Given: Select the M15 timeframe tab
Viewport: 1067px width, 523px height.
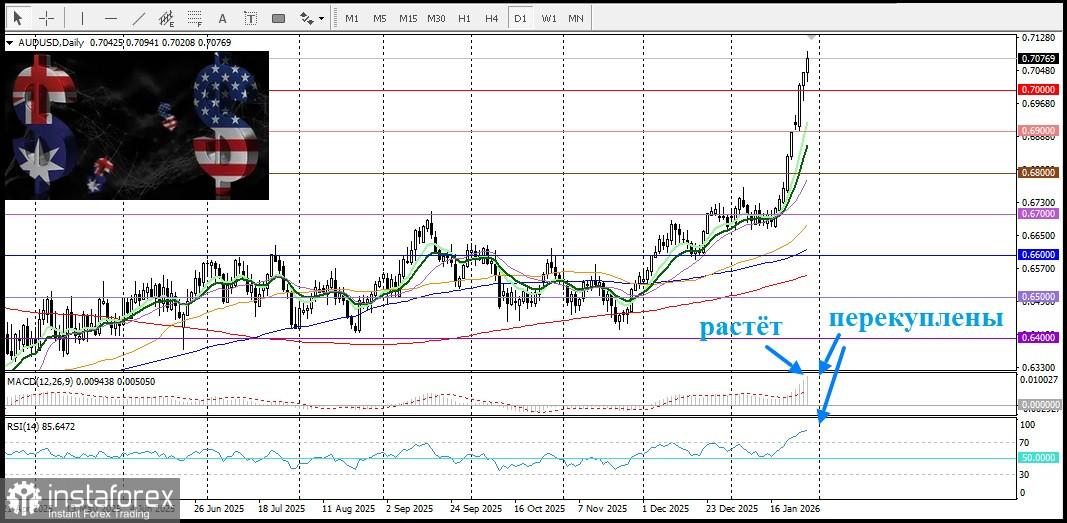Looking at the screenshot, I should click(x=407, y=18).
